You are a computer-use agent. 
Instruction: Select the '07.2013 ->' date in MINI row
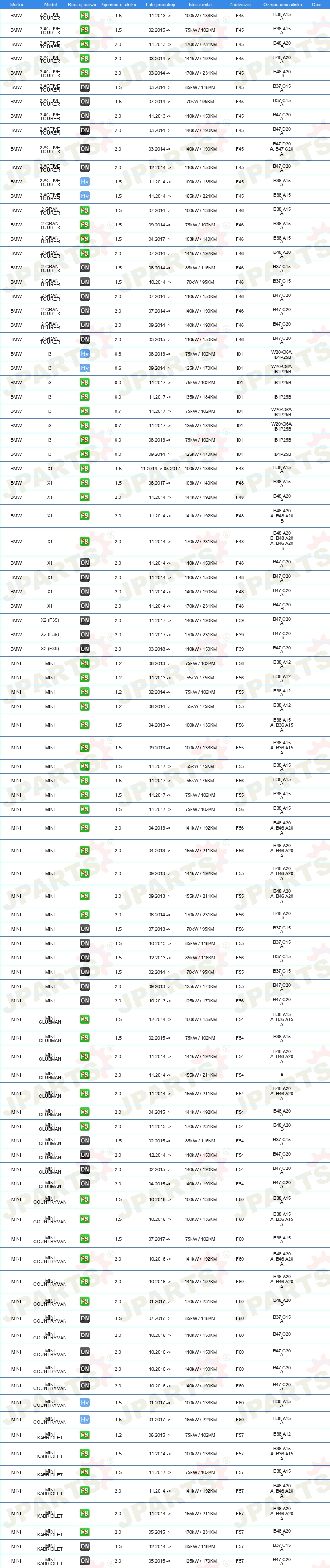(x=160, y=929)
